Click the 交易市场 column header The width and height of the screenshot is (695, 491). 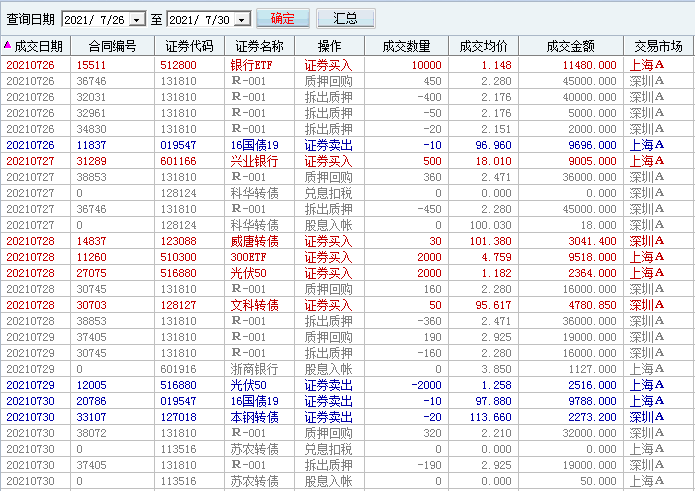658,46
